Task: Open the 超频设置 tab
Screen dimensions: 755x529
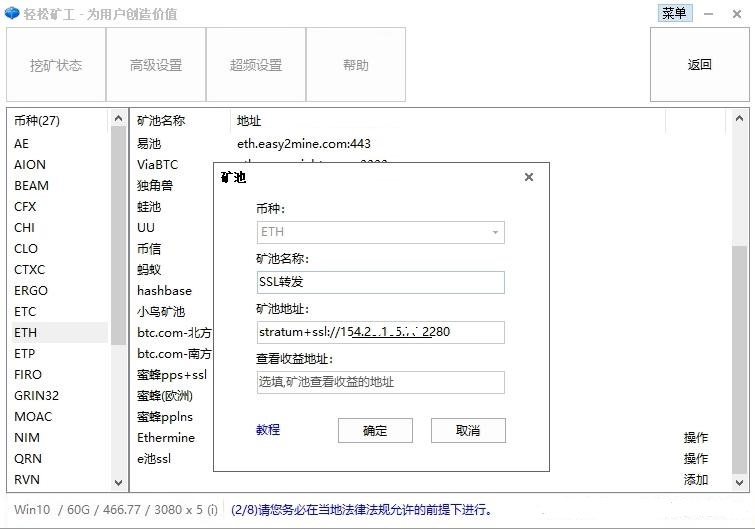Action: 256,65
